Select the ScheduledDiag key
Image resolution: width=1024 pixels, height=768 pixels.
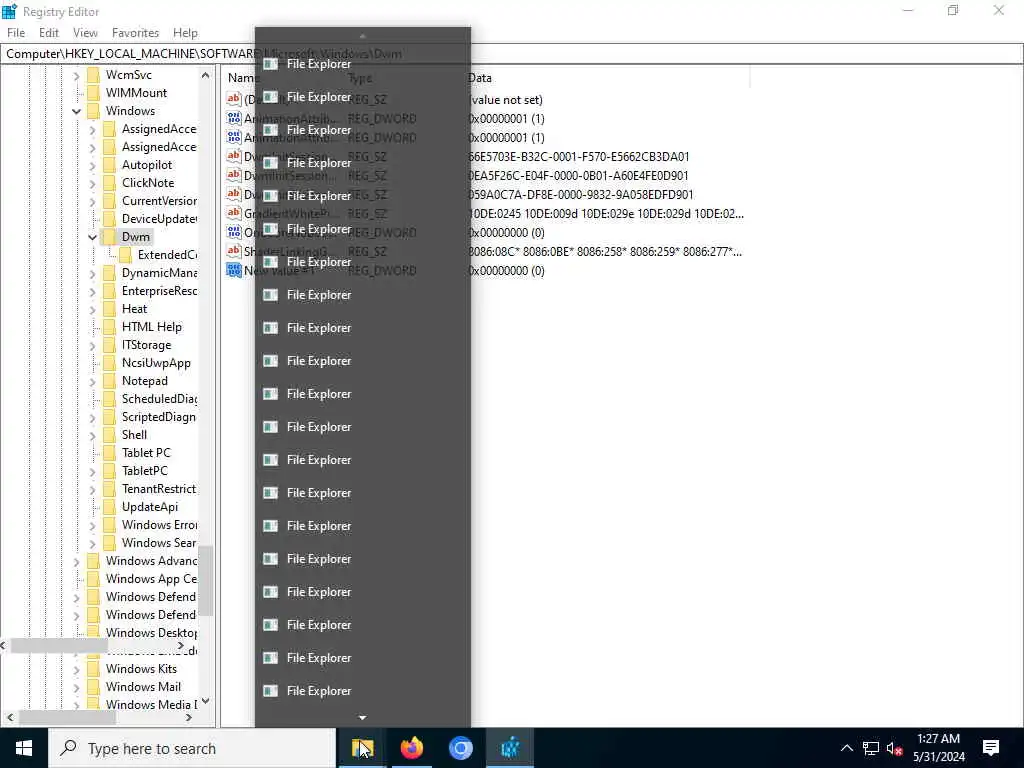159,399
